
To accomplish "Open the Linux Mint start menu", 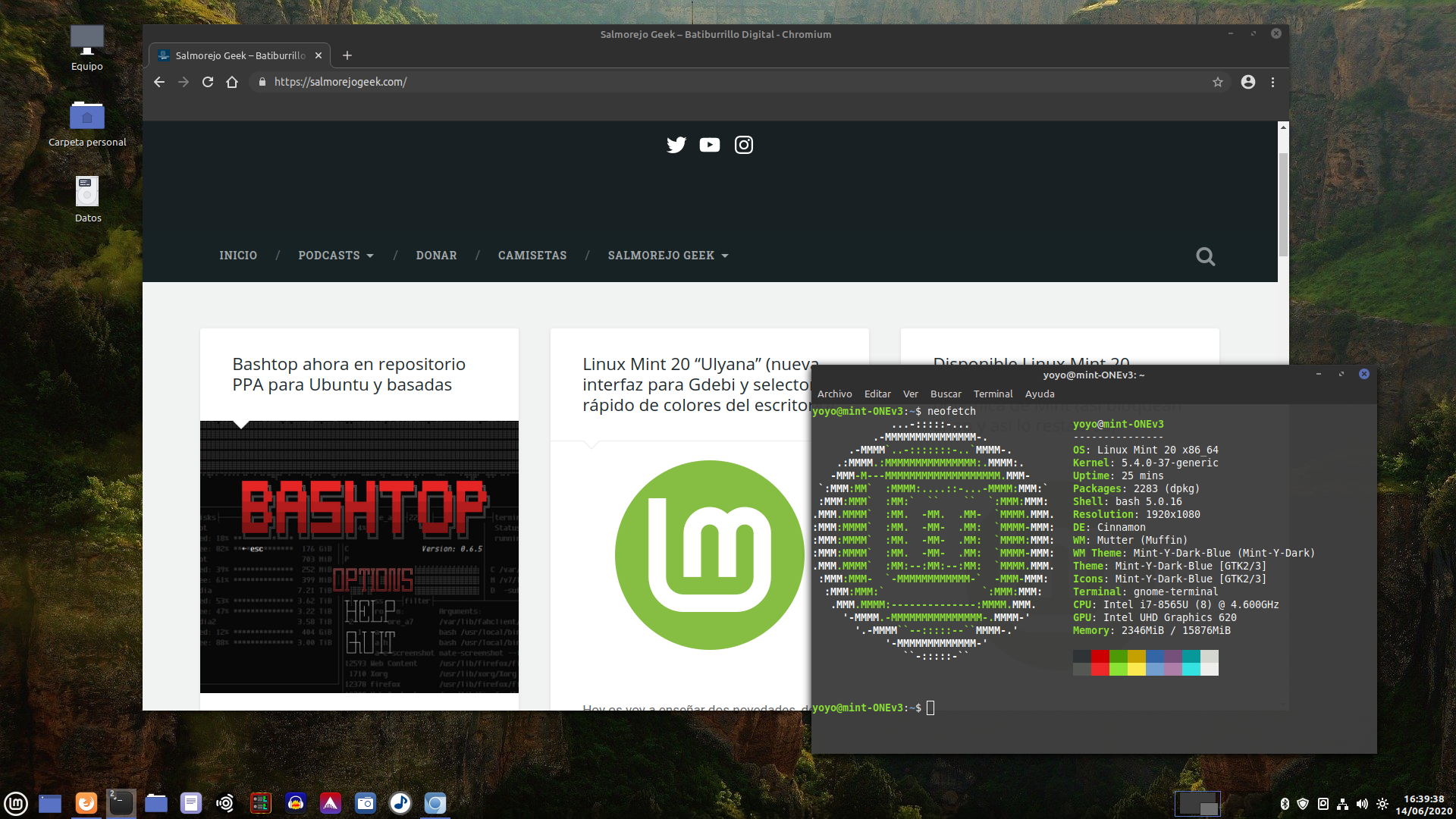I will point(16,803).
